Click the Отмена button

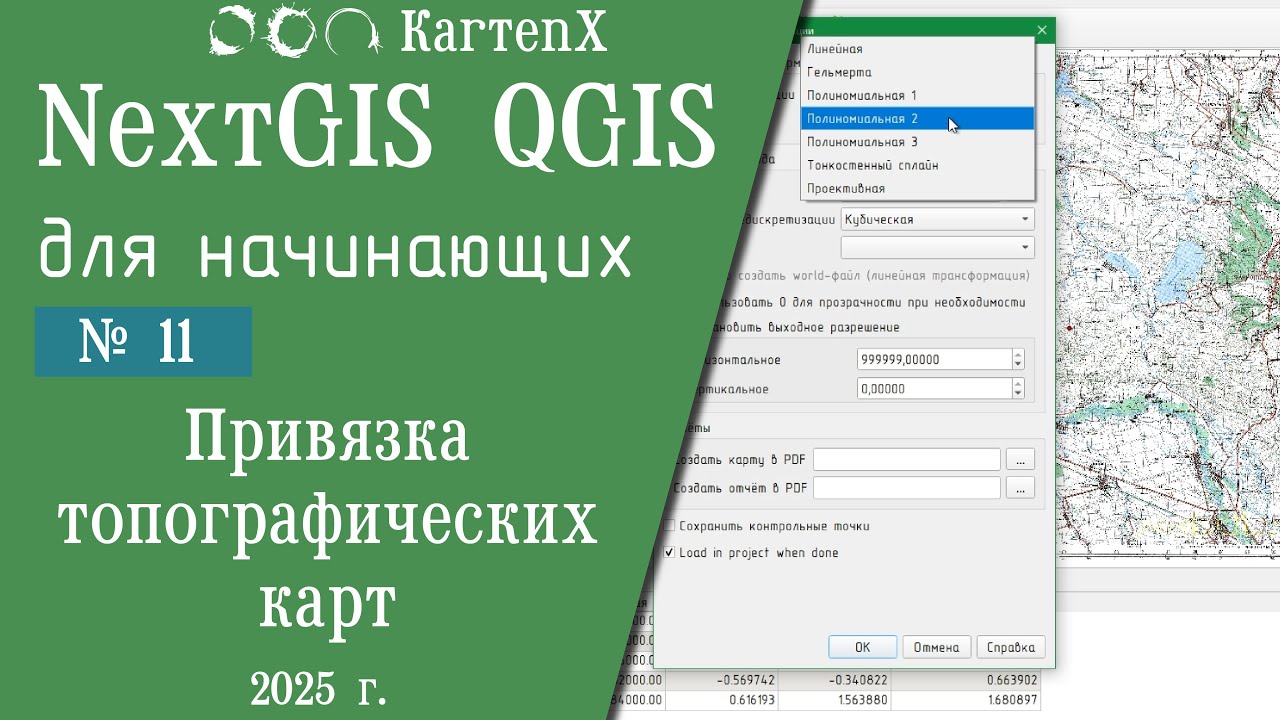coord(936,647)
